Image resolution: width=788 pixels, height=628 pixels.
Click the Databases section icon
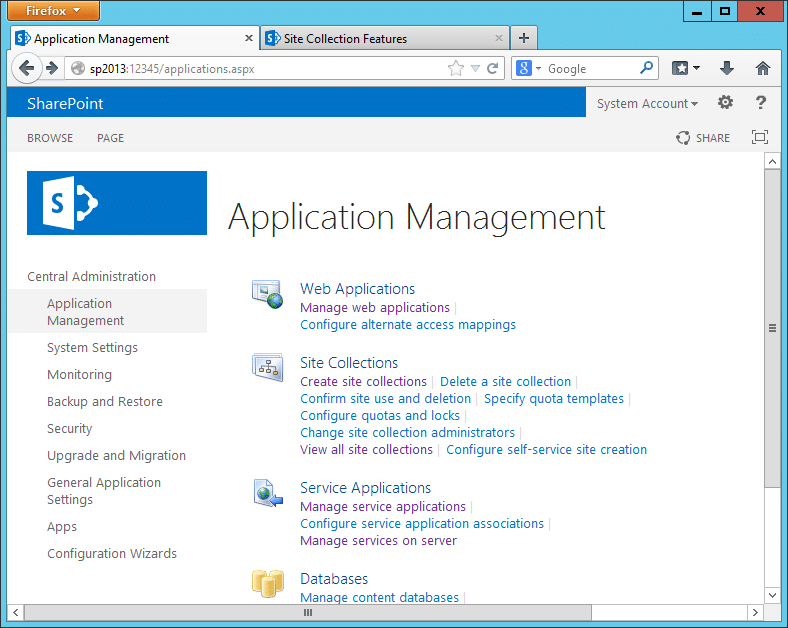(x=268, y=583)
